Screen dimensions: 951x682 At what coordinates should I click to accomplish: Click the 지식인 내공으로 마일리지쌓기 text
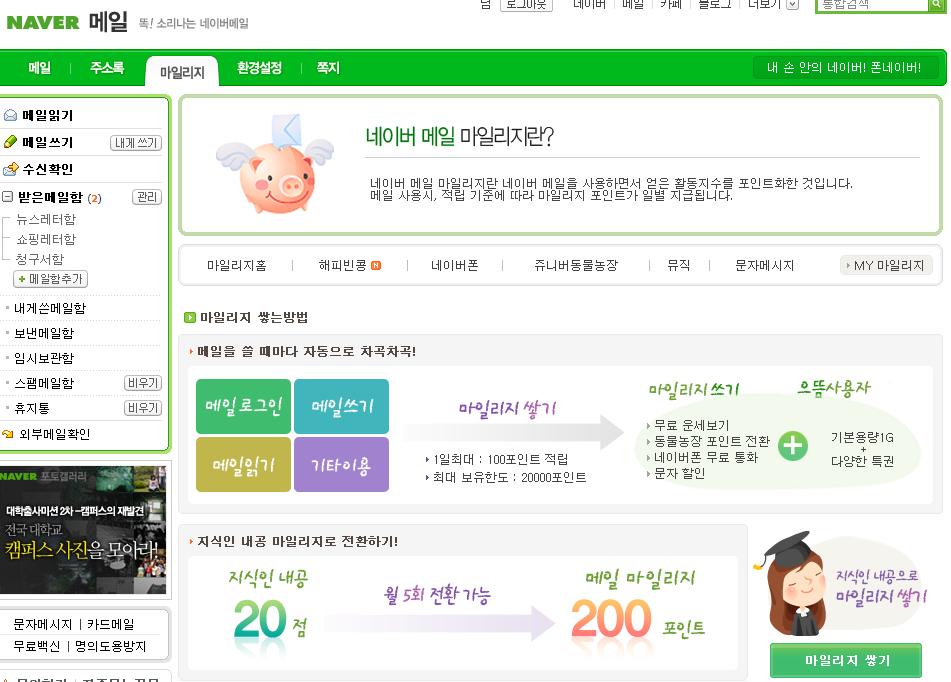pyautogui.click(x=881, y=586)
